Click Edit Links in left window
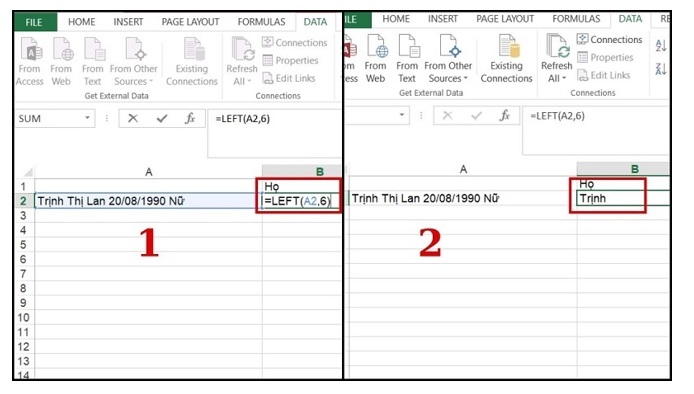Screen dimensions: 694x394 [x=289, y=78]
